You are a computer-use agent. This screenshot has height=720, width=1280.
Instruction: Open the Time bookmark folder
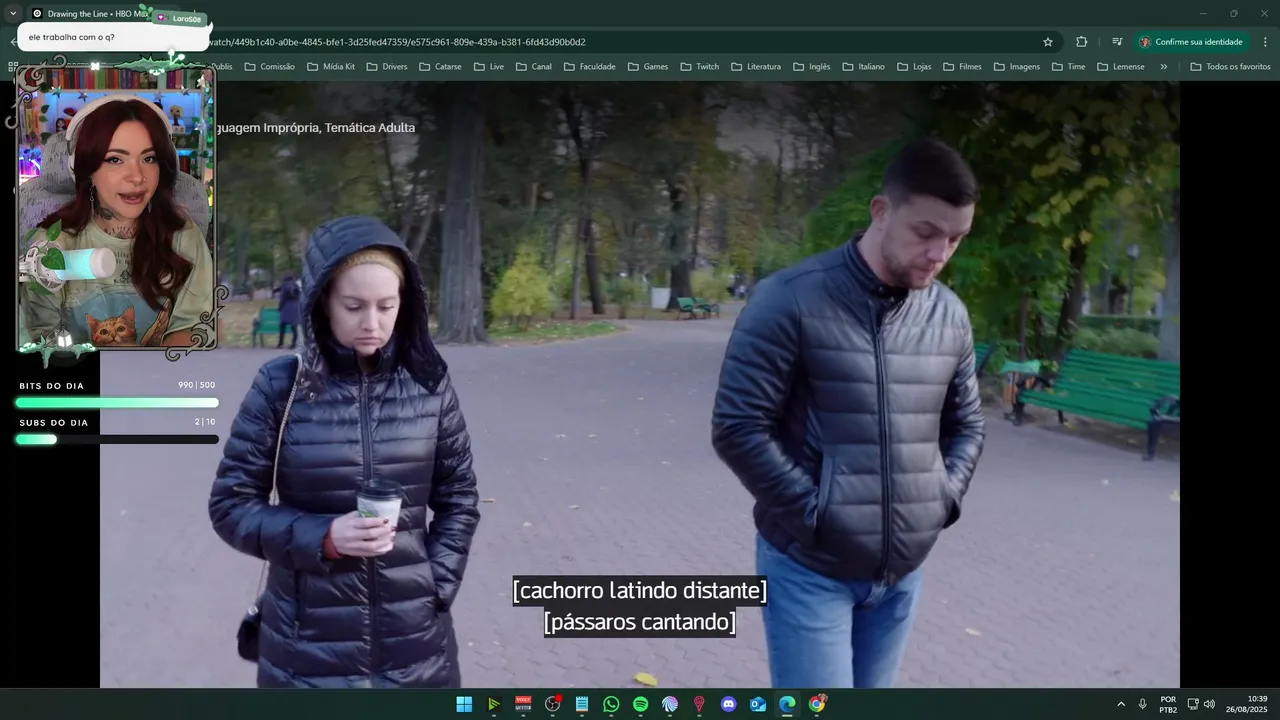click(1067, 67)
